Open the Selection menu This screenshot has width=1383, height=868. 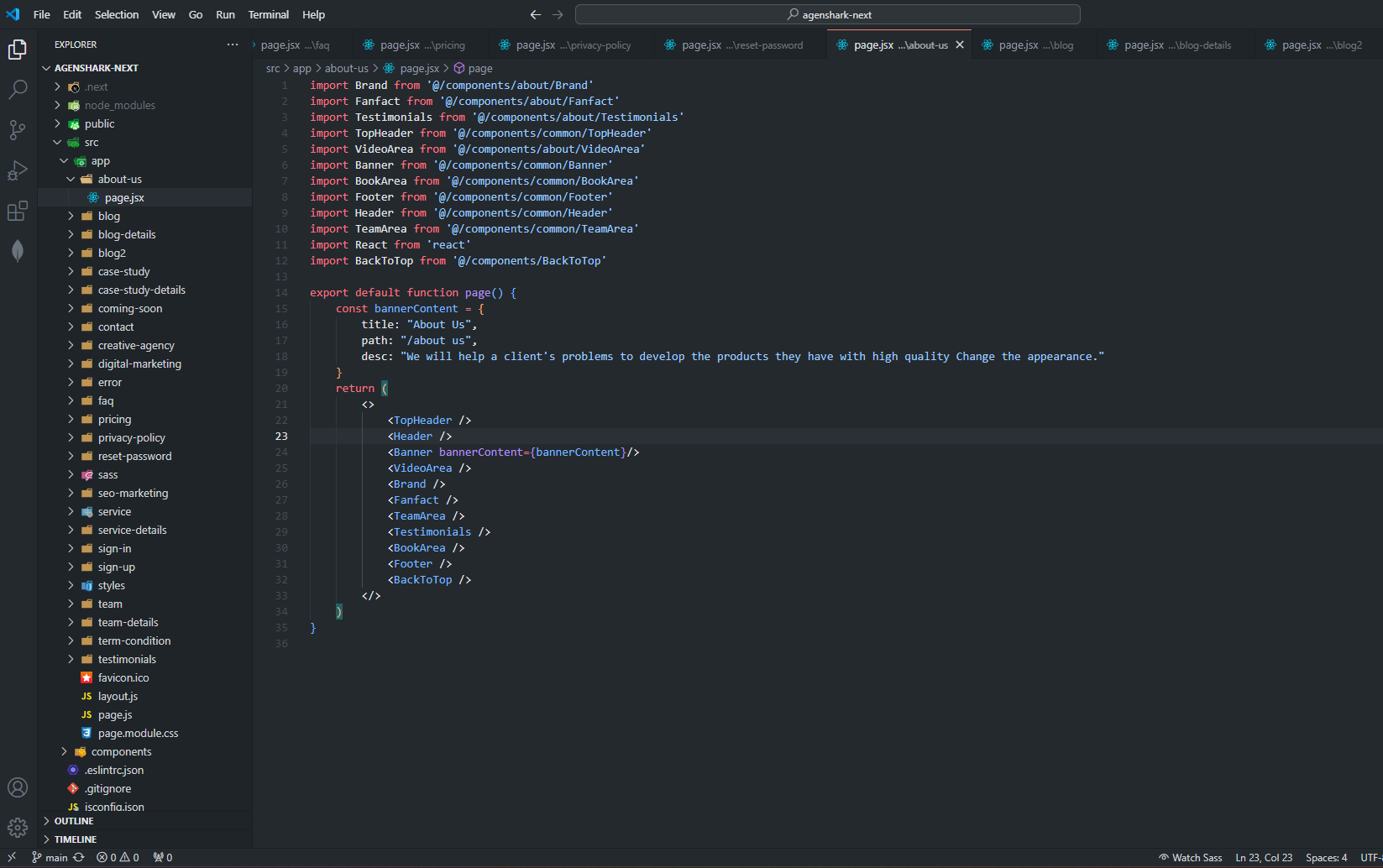[x=117, y=14]
